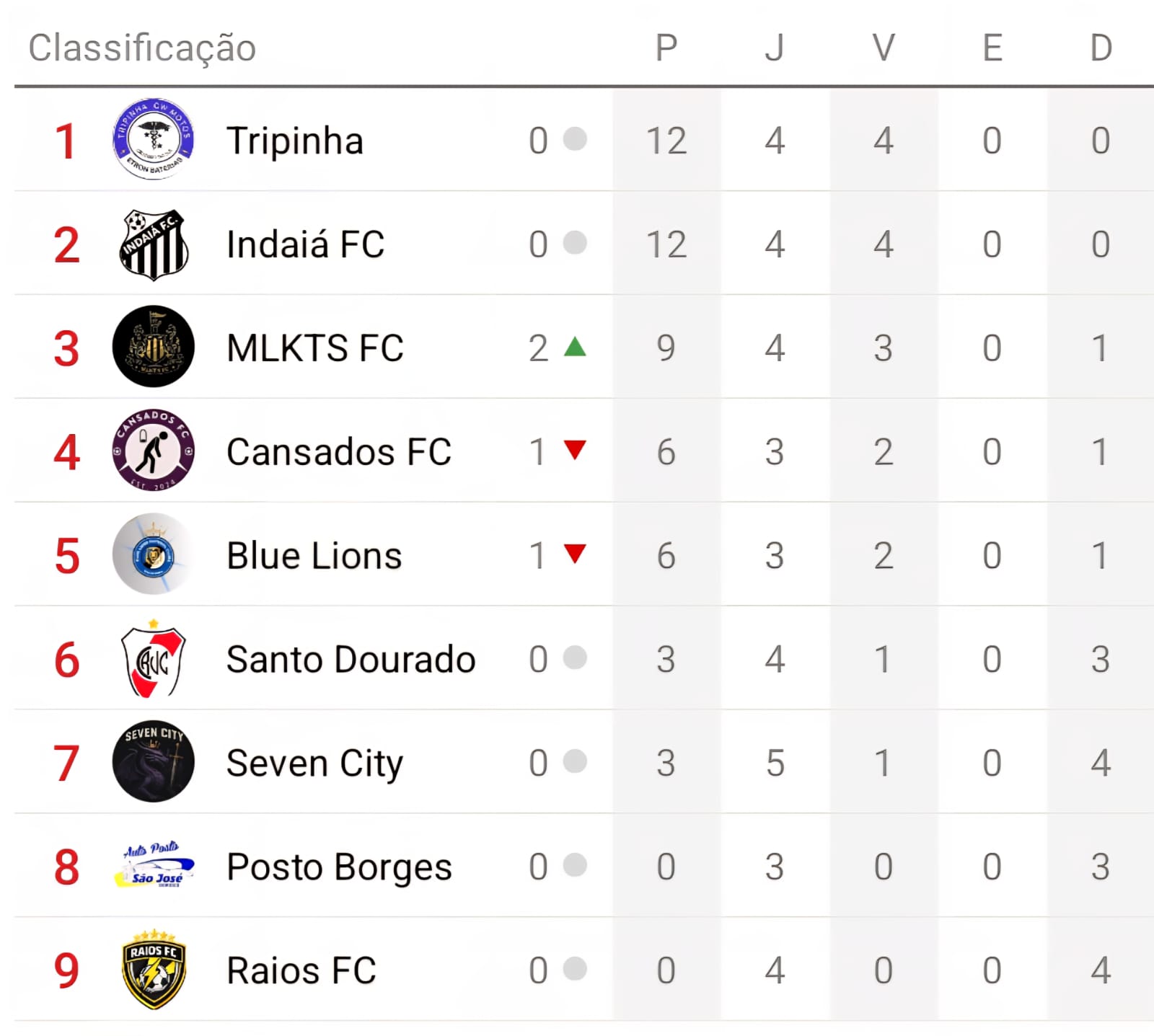Click the V wins column header

coord(883,48)
